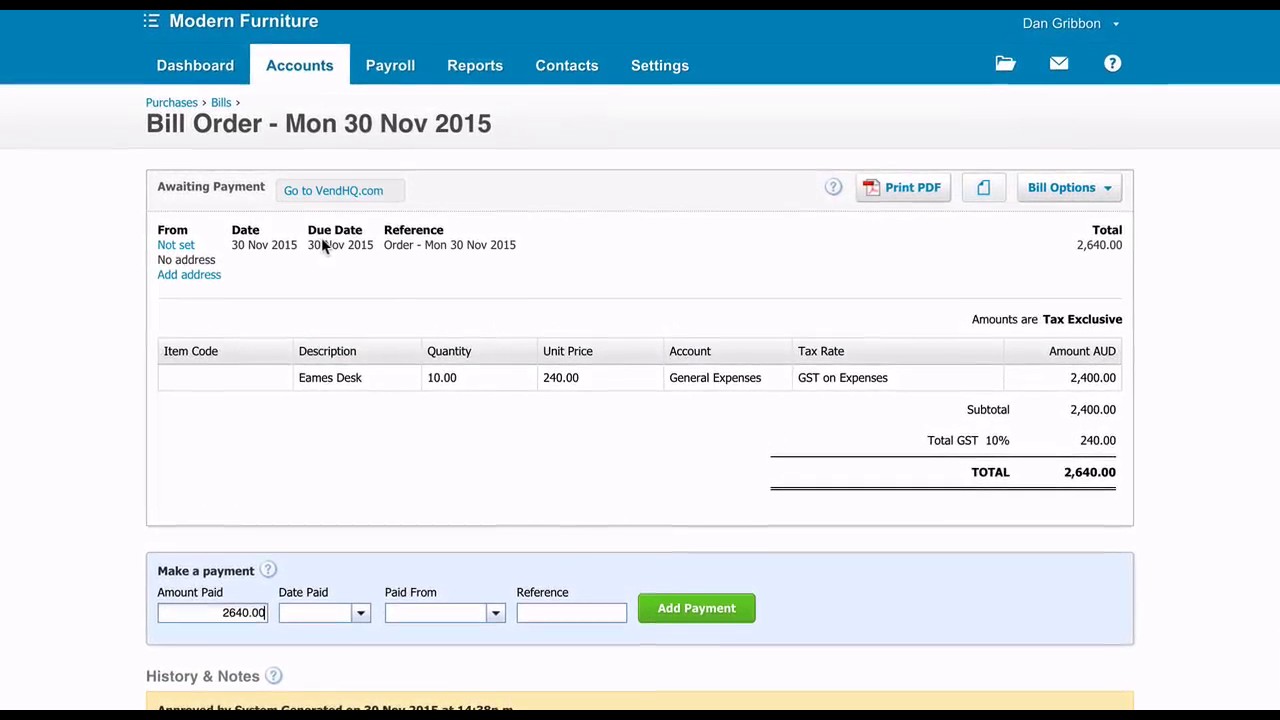The width and height of the screenshot is (1280, 720).
Task: Click the quantity value 10.00
Action: [x=442, y=378]
